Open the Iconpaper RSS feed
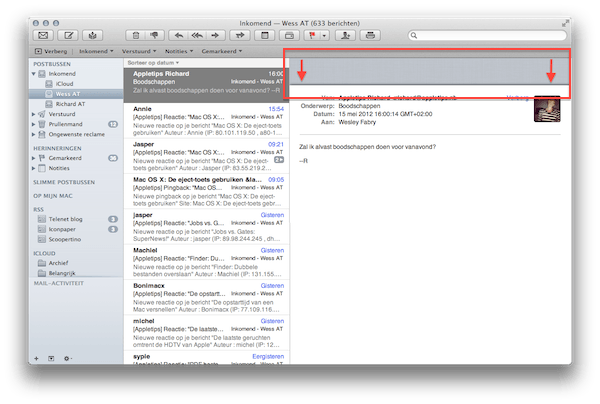 [76, 229]
